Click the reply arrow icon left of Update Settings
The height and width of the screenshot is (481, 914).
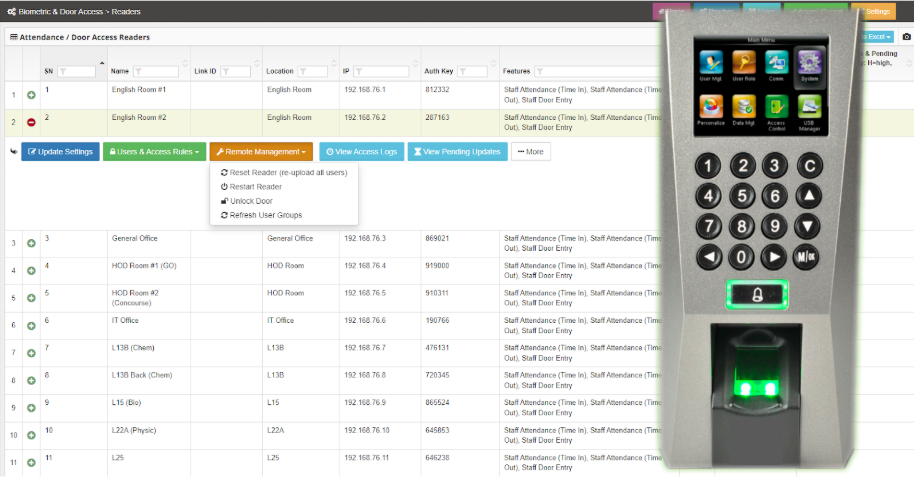pyautogui.click(x=13, y=152)
